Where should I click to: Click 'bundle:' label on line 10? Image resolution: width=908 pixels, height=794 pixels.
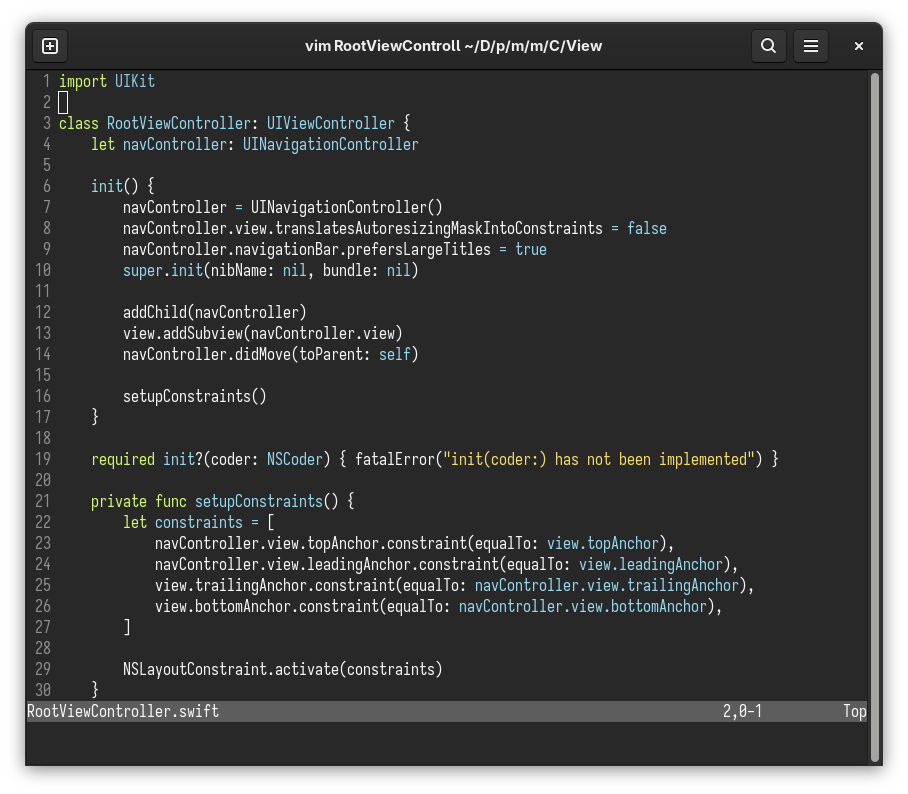[350, 270]
